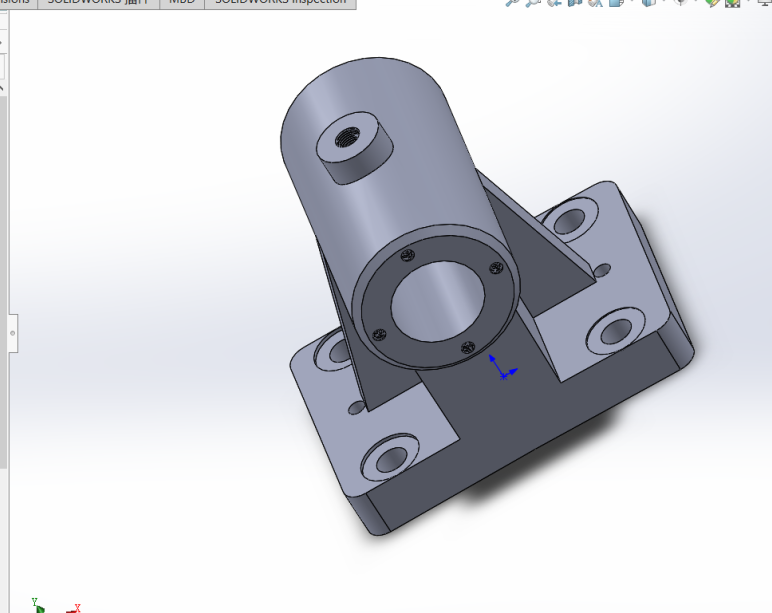This screenshot has width=772, height=613.
Task: Click the red X axis of view triad
Action: coord(74,609)
